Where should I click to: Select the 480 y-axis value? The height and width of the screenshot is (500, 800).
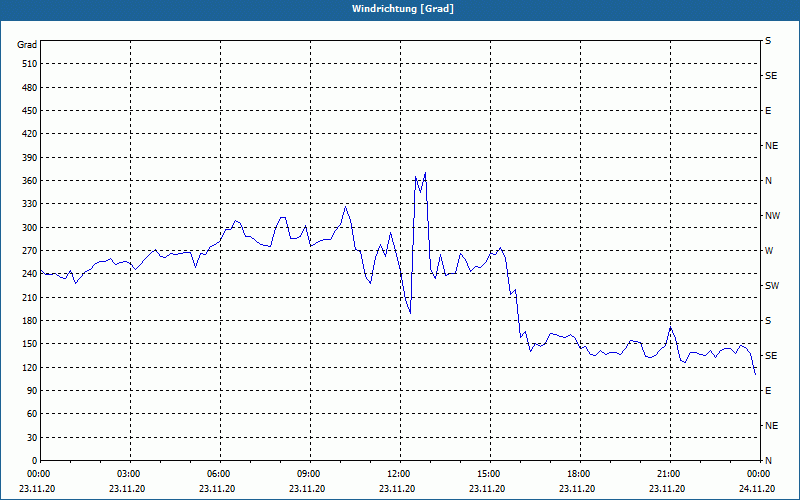(30, 88)
